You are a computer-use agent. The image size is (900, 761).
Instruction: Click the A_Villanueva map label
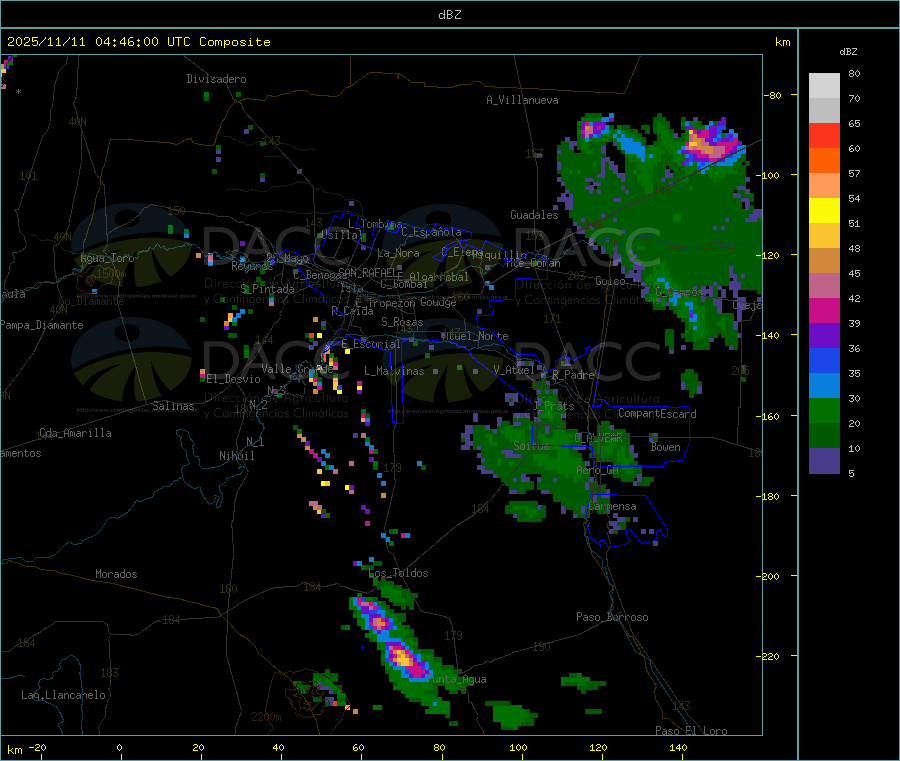tap(522, 100)
